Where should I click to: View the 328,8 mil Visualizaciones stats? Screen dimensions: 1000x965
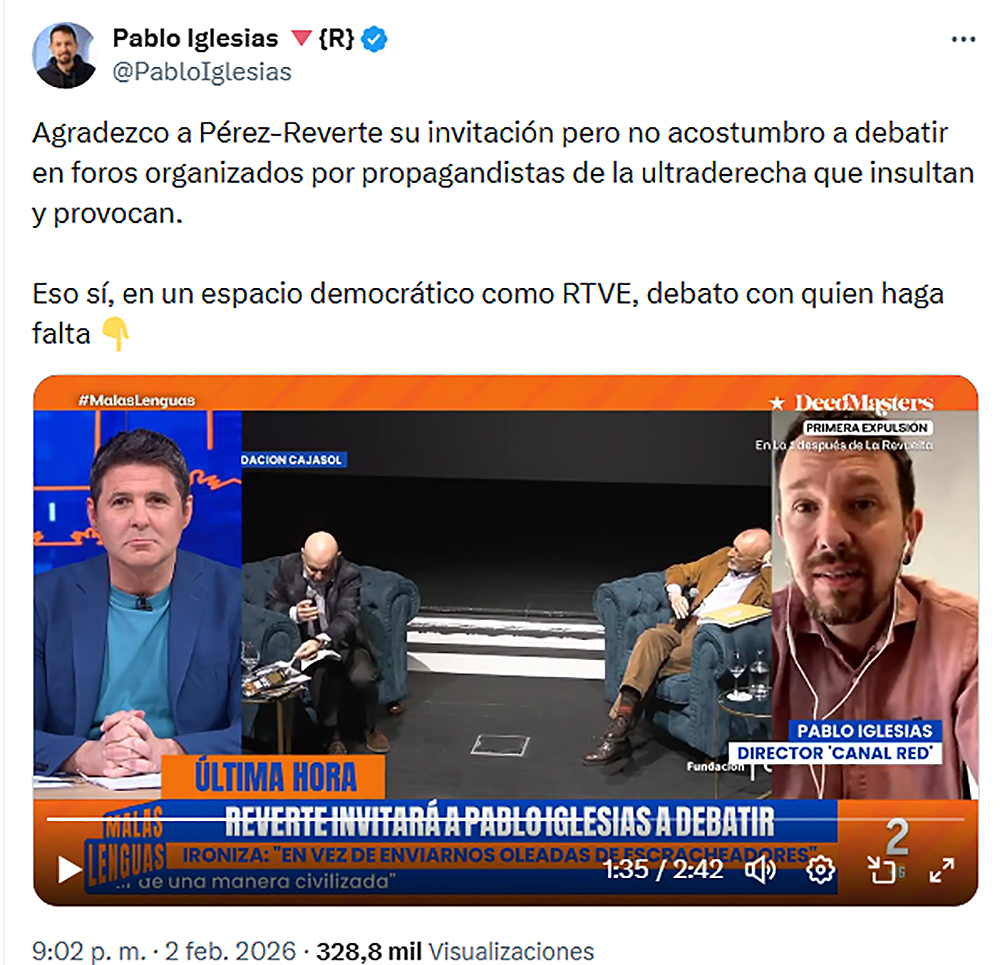pyautogui.click(x=455, y=951)
